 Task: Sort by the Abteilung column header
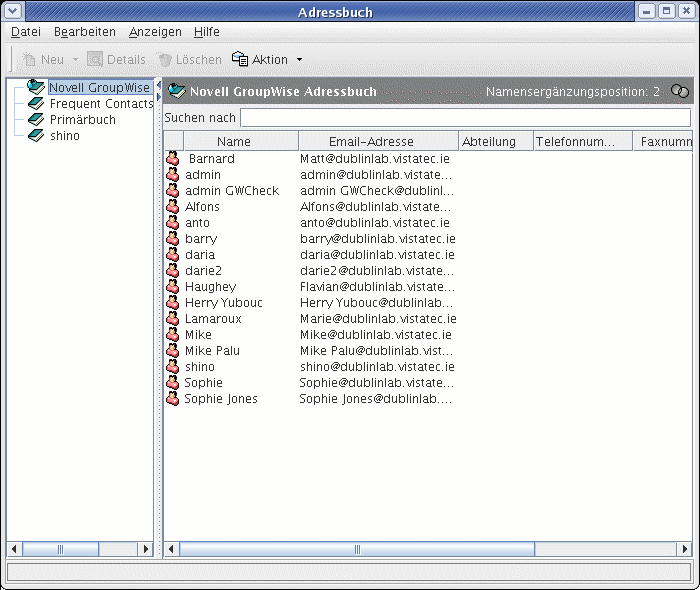point(496,141)
